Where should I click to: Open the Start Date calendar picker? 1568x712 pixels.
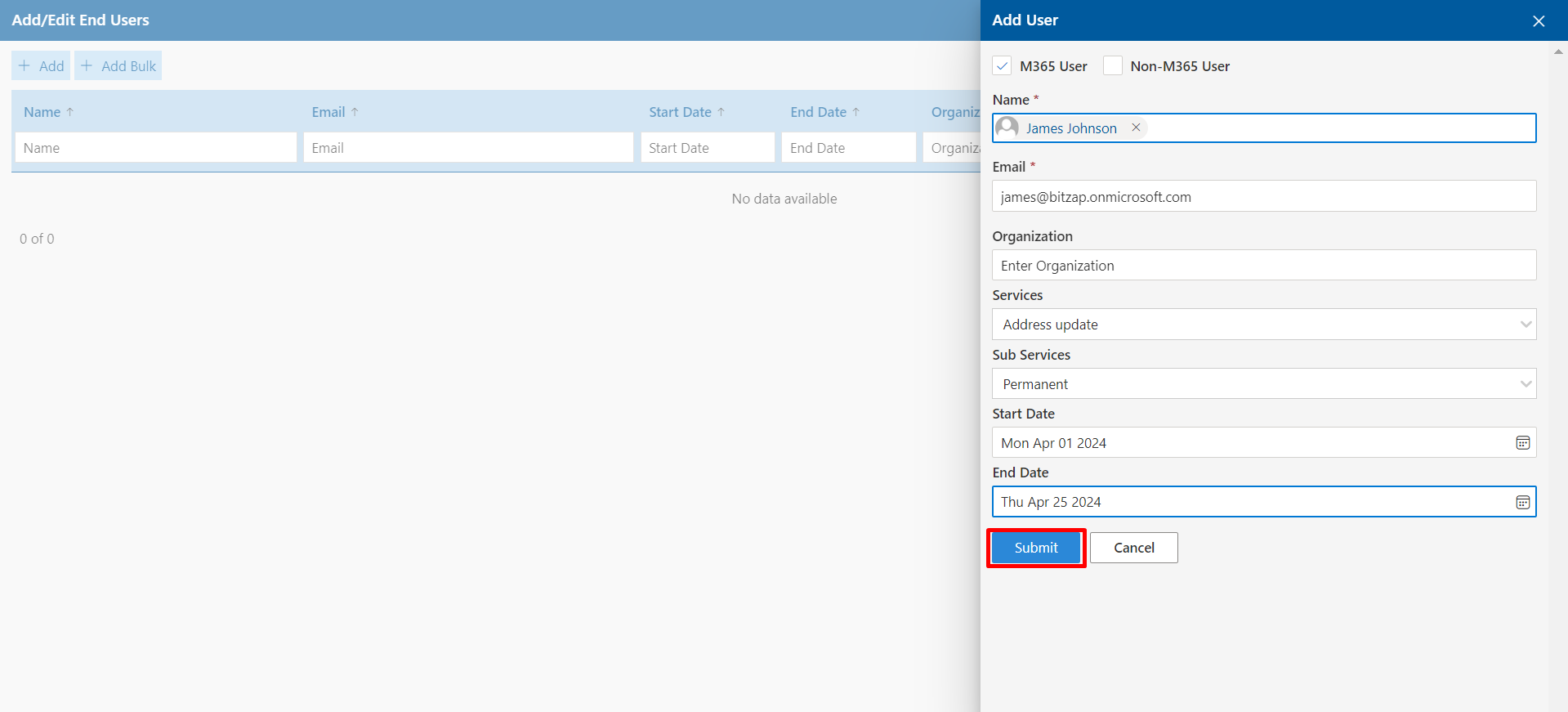[x=1523, y=443]
